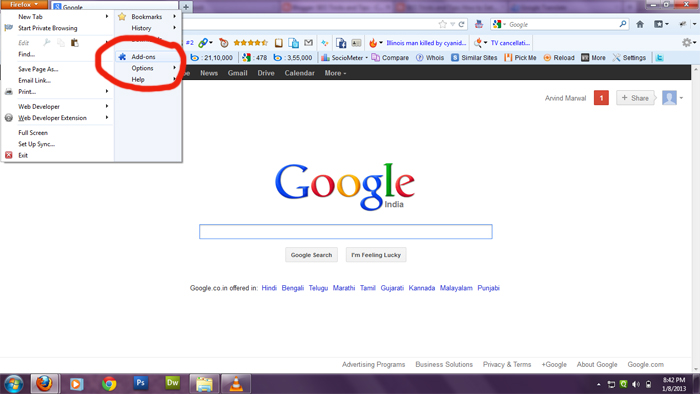The image size is (700, 394).
Task: Click the magnifier icon in the Google search box
Action: point(623,24)
